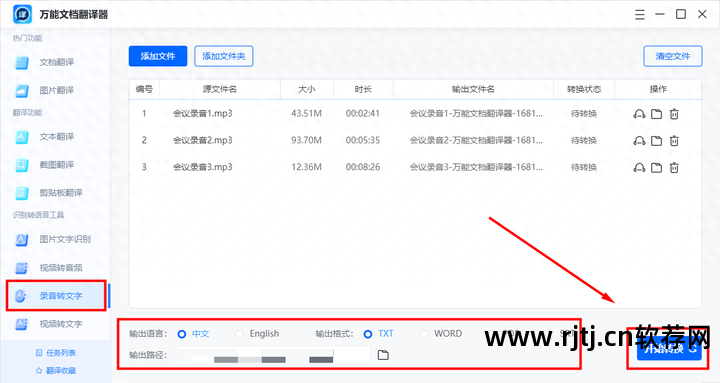Play 会议录音3.mp3 with headphone icon
This screenshot has width=720, height=383.
(x=639, y=168)
